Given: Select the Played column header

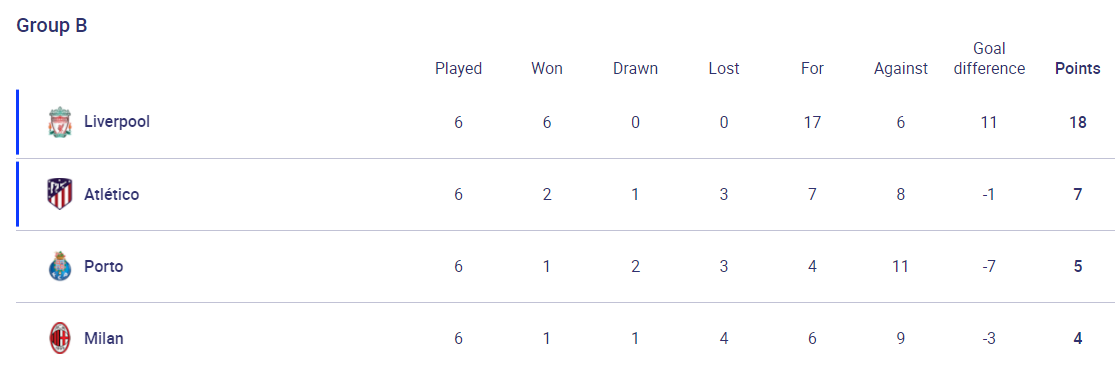Looking at the screenshot, I should click(x=459, y=69).
